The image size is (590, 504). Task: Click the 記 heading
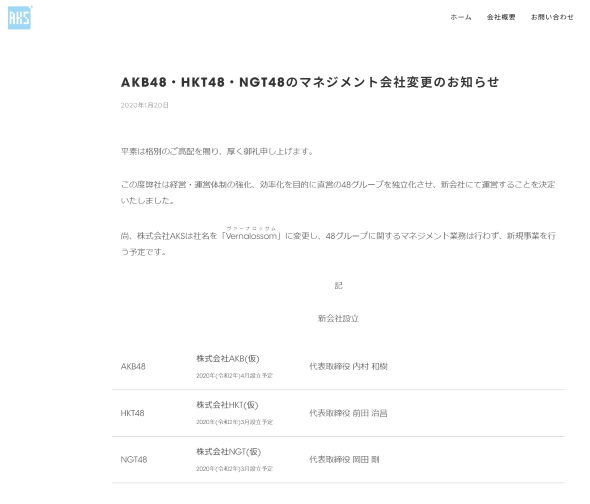[339, 286]
